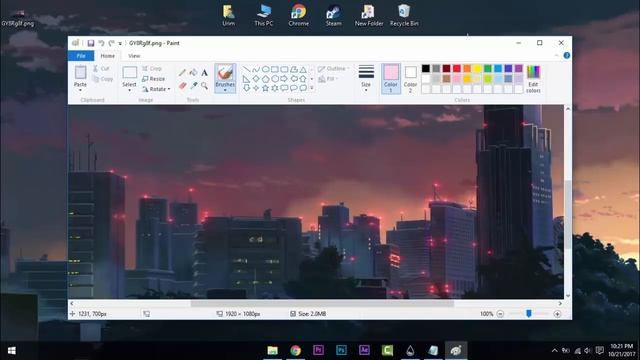The height and width of the screenshot is (360, 640).
Task: Click the horizontal scrollbar thumb
Action: pos(322,303)
